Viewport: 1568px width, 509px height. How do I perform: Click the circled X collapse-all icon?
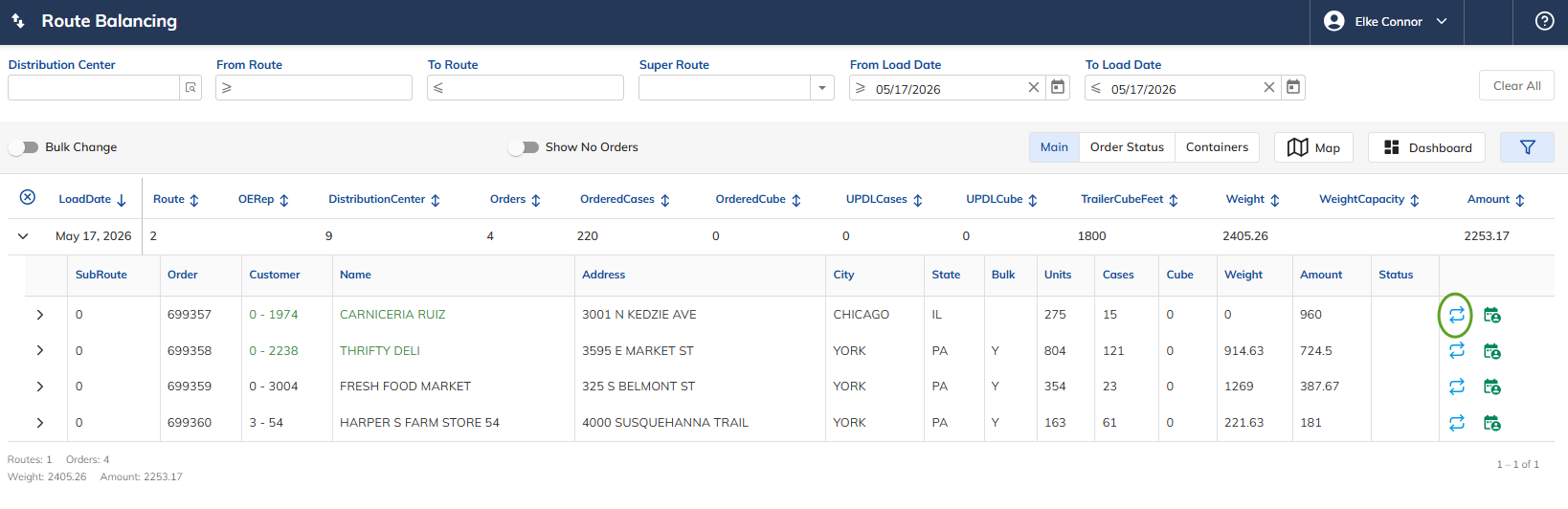pos(28,197)
